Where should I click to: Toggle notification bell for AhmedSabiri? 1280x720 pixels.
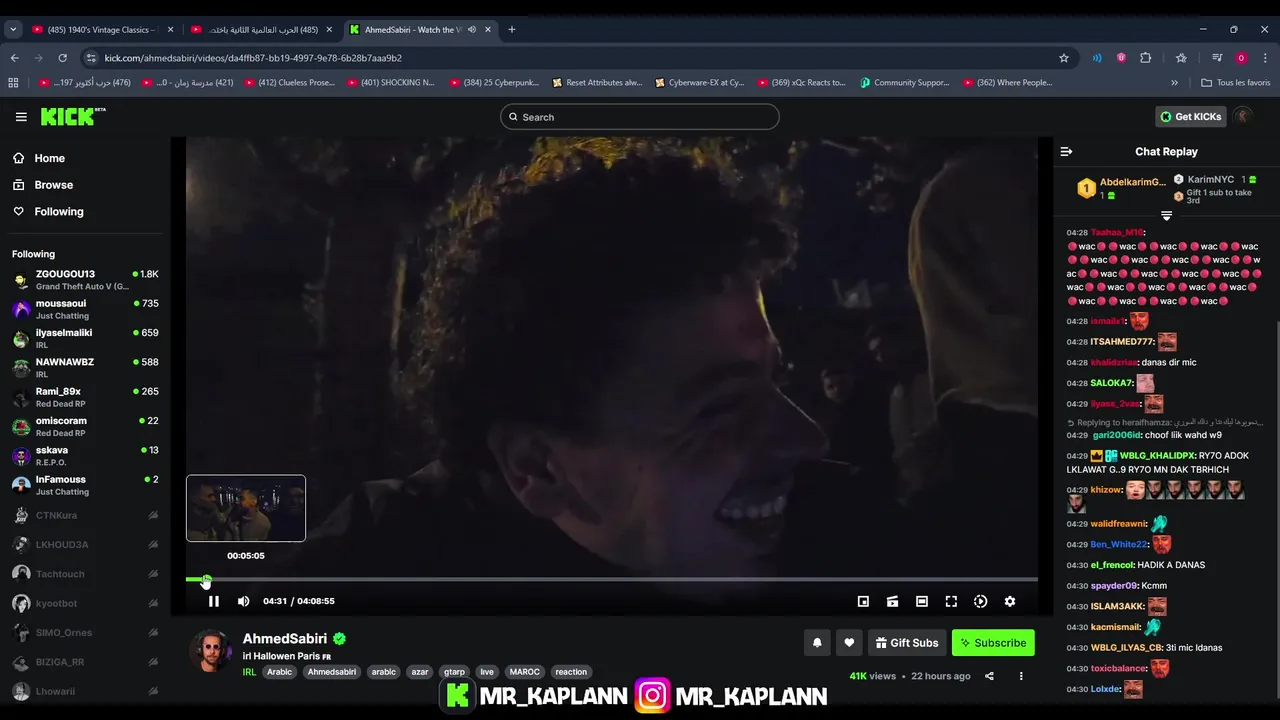click(x=817, y=643)
